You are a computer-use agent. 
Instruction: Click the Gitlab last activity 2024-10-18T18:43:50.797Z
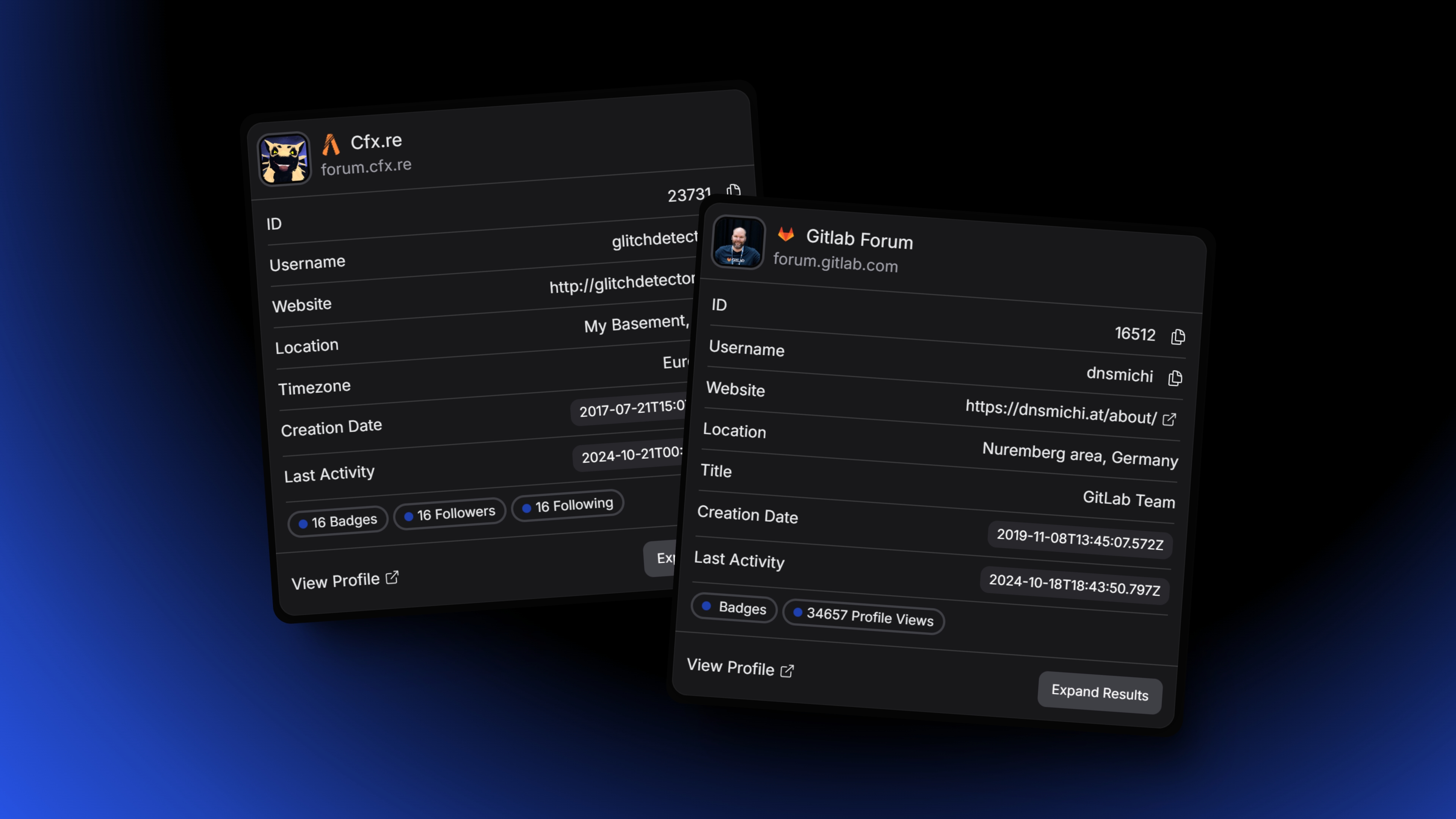click(1075, 585)
